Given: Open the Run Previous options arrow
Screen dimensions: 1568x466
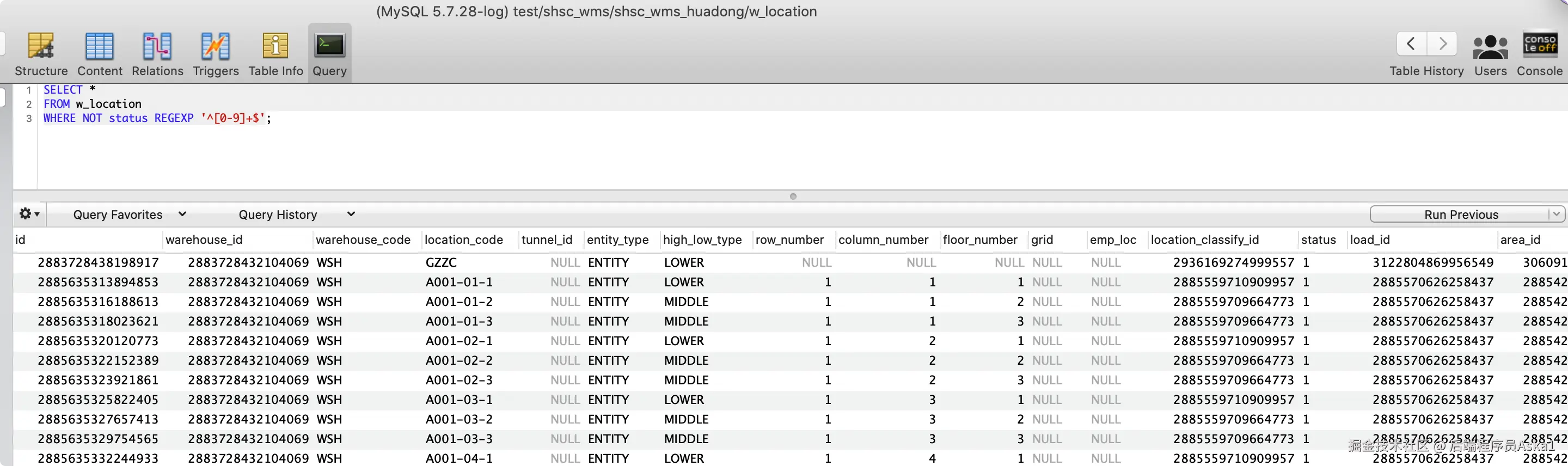Looking at the screenshot, I should click(x=1556, y=214).
